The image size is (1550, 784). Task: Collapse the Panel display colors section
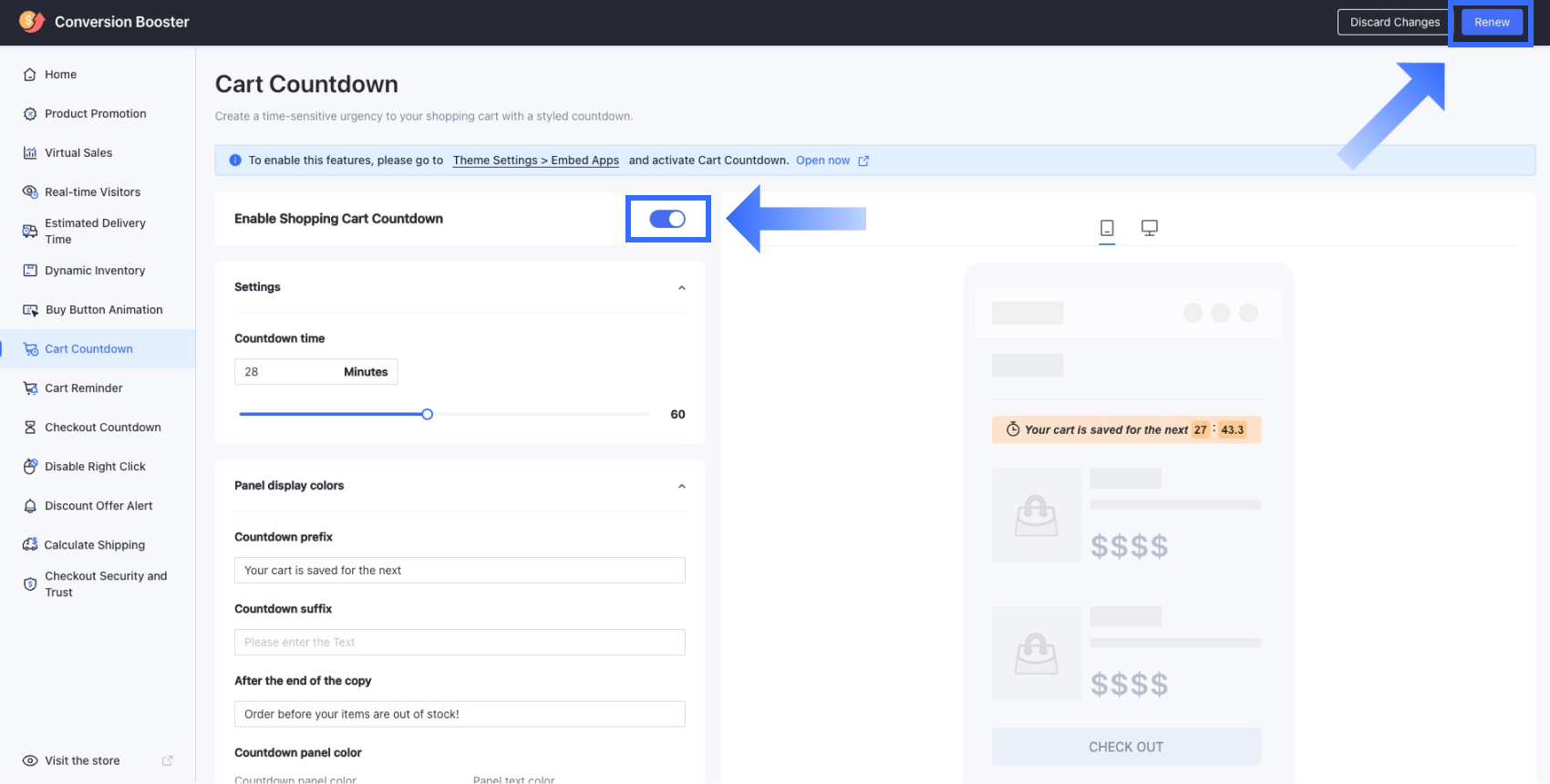tap(681, 487)
